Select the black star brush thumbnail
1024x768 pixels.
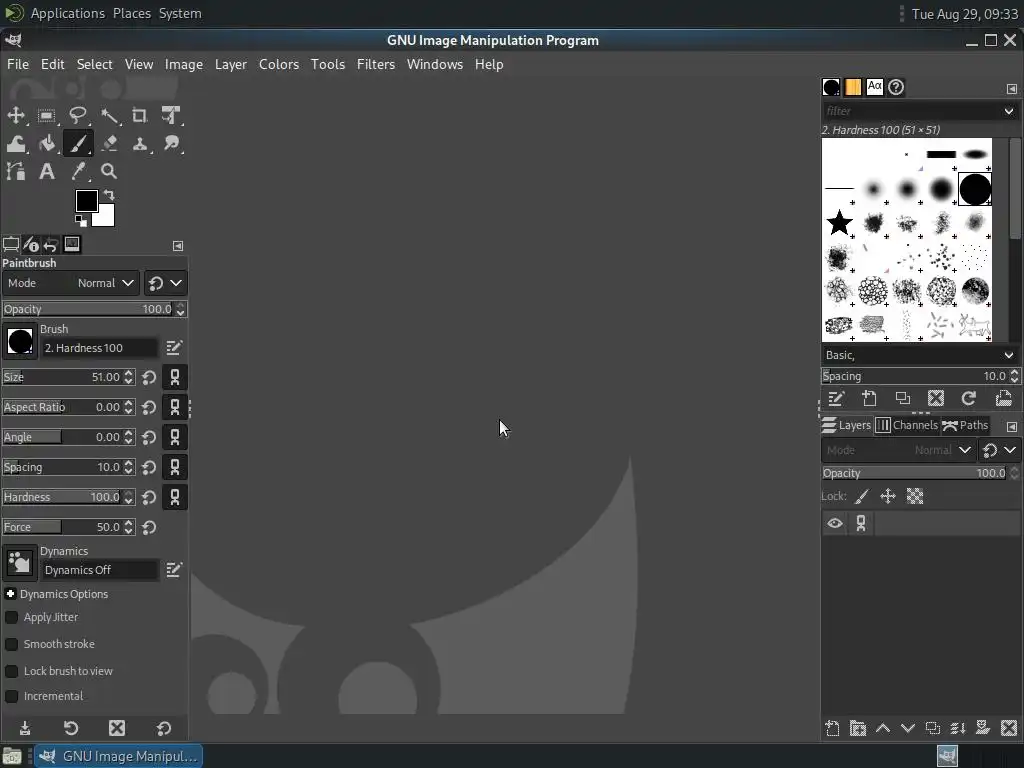point(839,223)
